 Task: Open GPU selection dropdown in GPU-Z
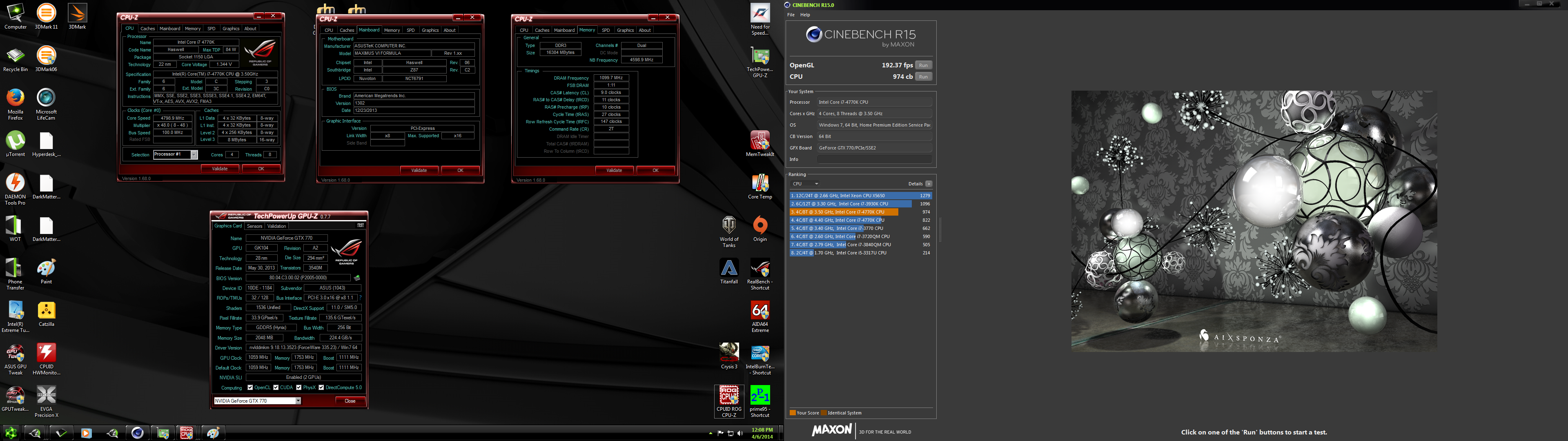[298, 401]
